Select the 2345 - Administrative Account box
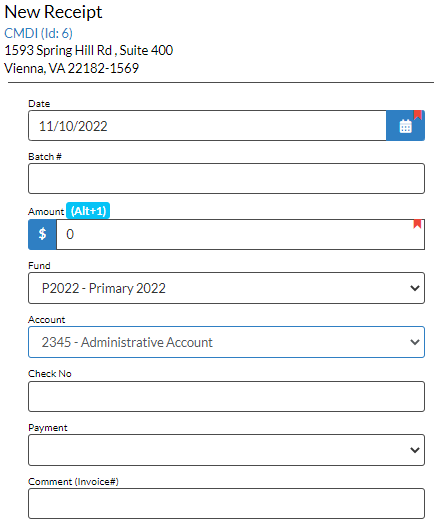 [226, 342]
